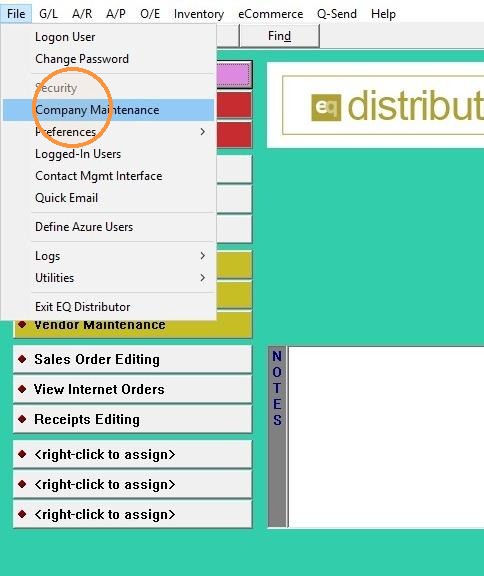Image resolution: width=484 pixels, height=576 pixels.
Task: Open the eCommerce menu
Action: (x=271, y=14)
